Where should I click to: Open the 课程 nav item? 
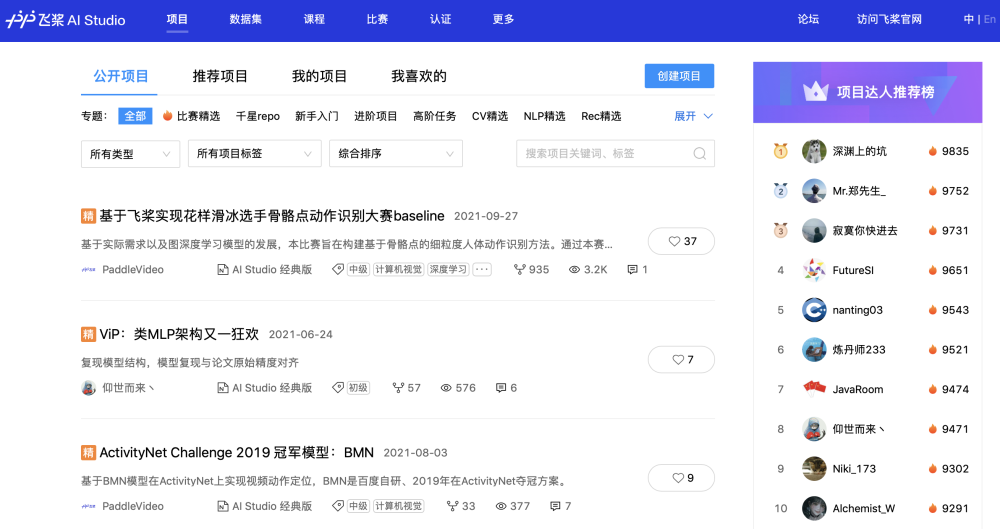[x=314, y=19]
